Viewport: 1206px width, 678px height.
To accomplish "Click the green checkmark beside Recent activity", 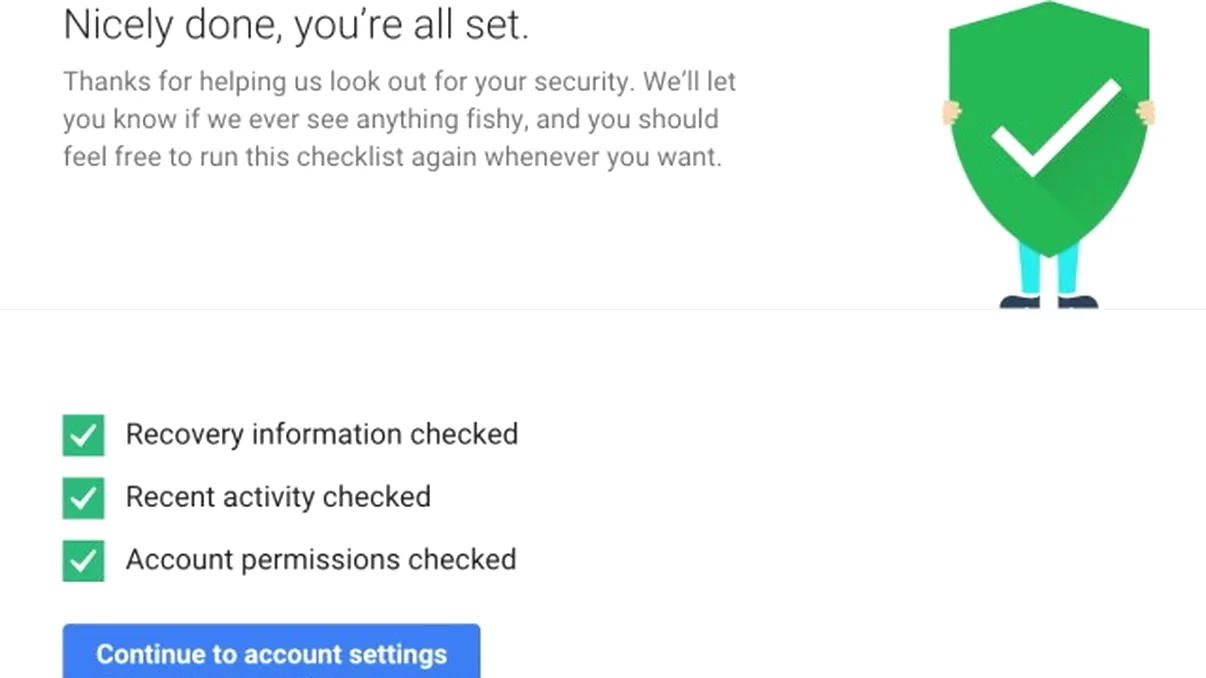I will 84,498.
